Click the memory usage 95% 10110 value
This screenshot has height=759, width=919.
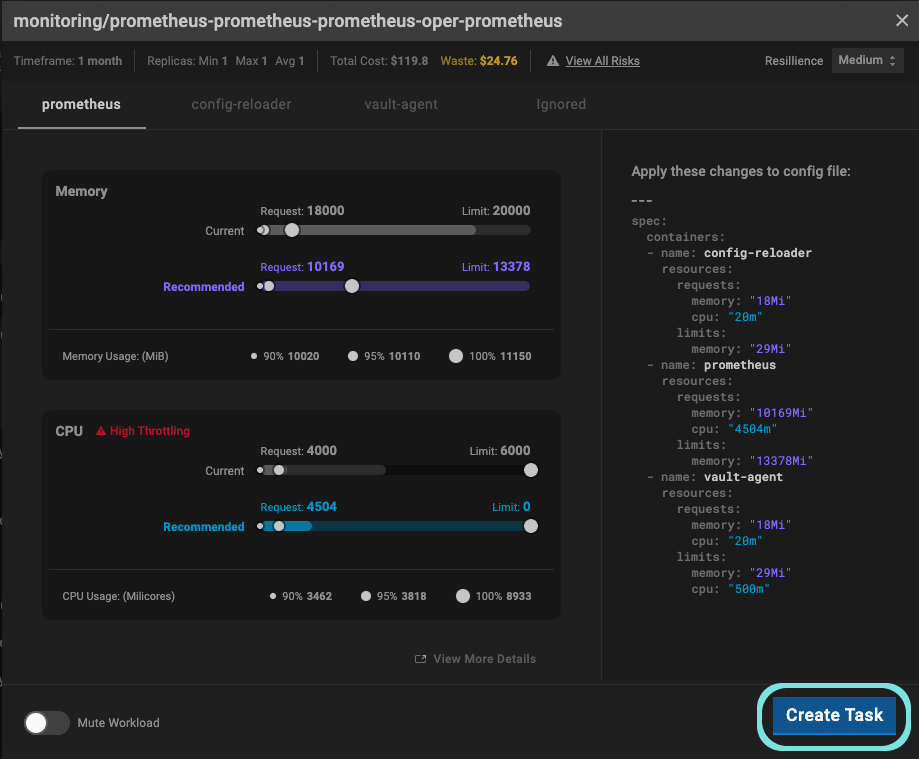pyautogui.click(x=392, y=356)
